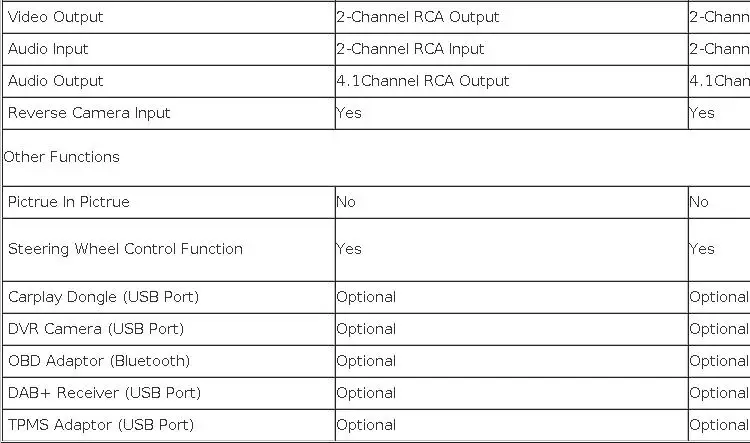750x443 pixels.
Task: Click the Video Output row label
Action: (55, 17)
